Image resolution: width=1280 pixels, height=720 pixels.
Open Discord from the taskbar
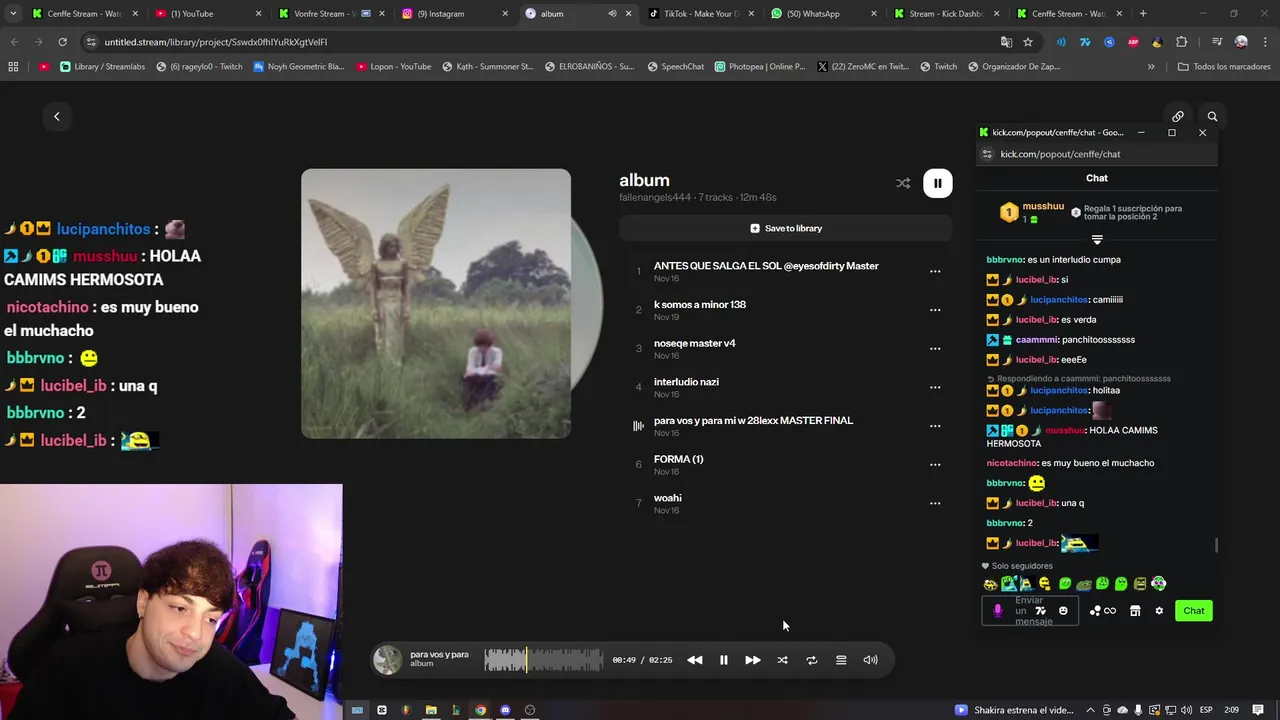[x=505, y=710]
